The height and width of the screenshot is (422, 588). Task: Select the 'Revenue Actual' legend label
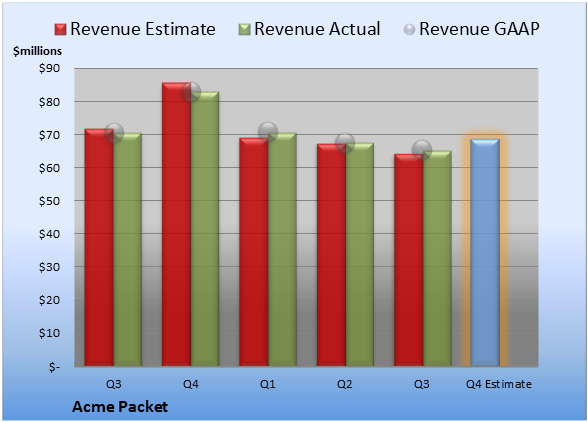tap(317, 29)
